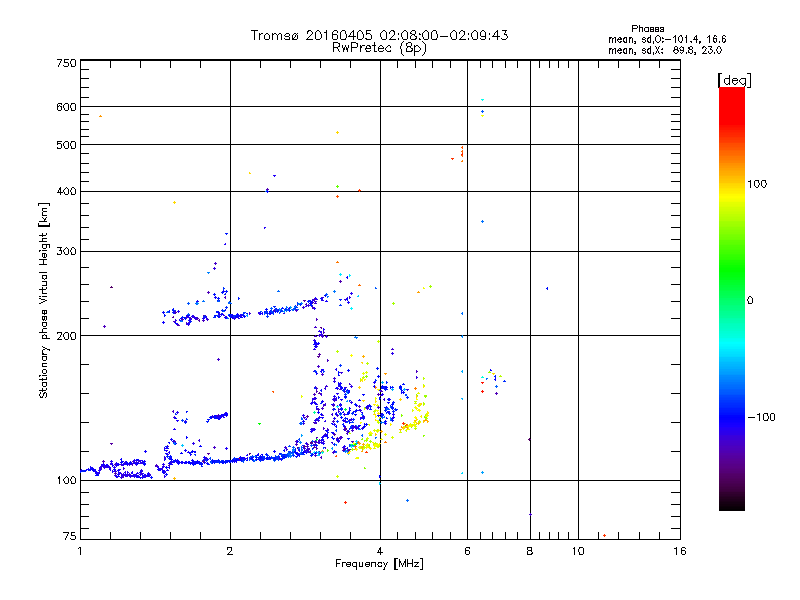Click the 'Phases' header label
This screenshot has width=800, height=600.
[x=647, y=29]
